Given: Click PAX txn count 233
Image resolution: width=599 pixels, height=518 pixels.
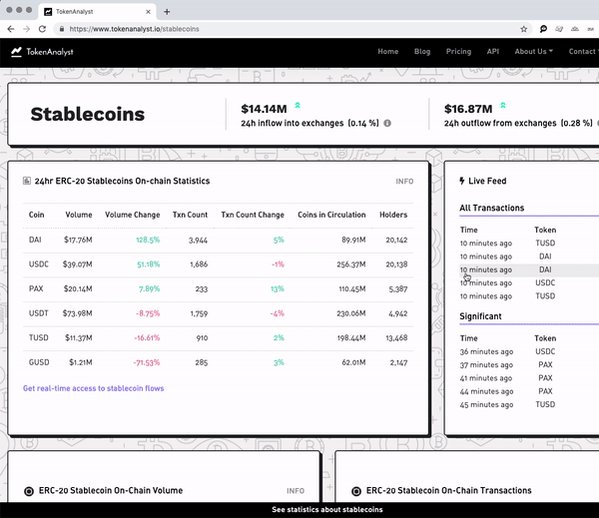Looking at the screenshot, I should point(201,289).
